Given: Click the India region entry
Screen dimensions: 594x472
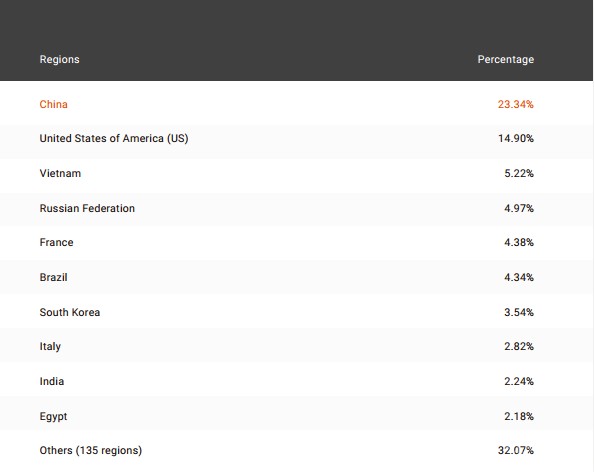Looking at the screenshot, I should (x=52, y=381).
